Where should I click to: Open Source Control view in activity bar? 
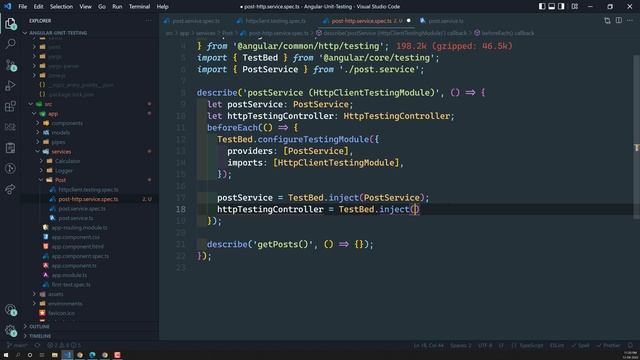click(x=10, y=65)
